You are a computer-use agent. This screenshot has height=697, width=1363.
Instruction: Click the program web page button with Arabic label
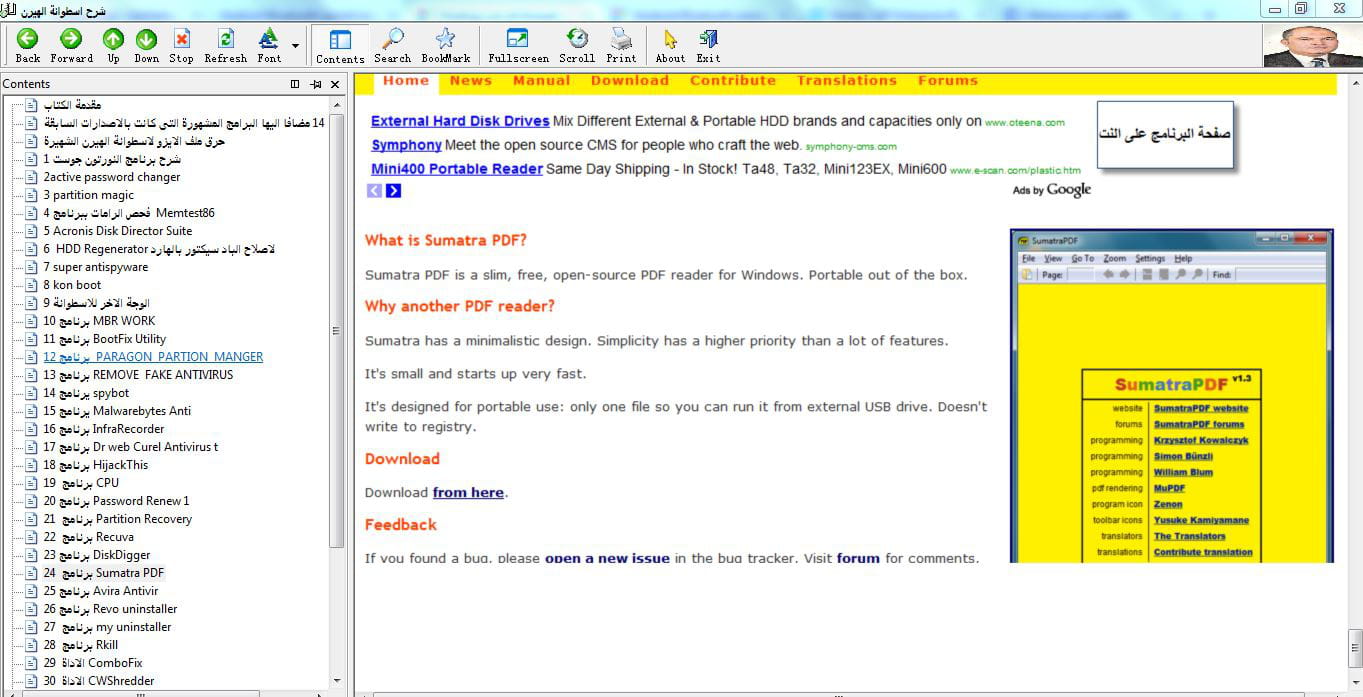pos(1166,133)
